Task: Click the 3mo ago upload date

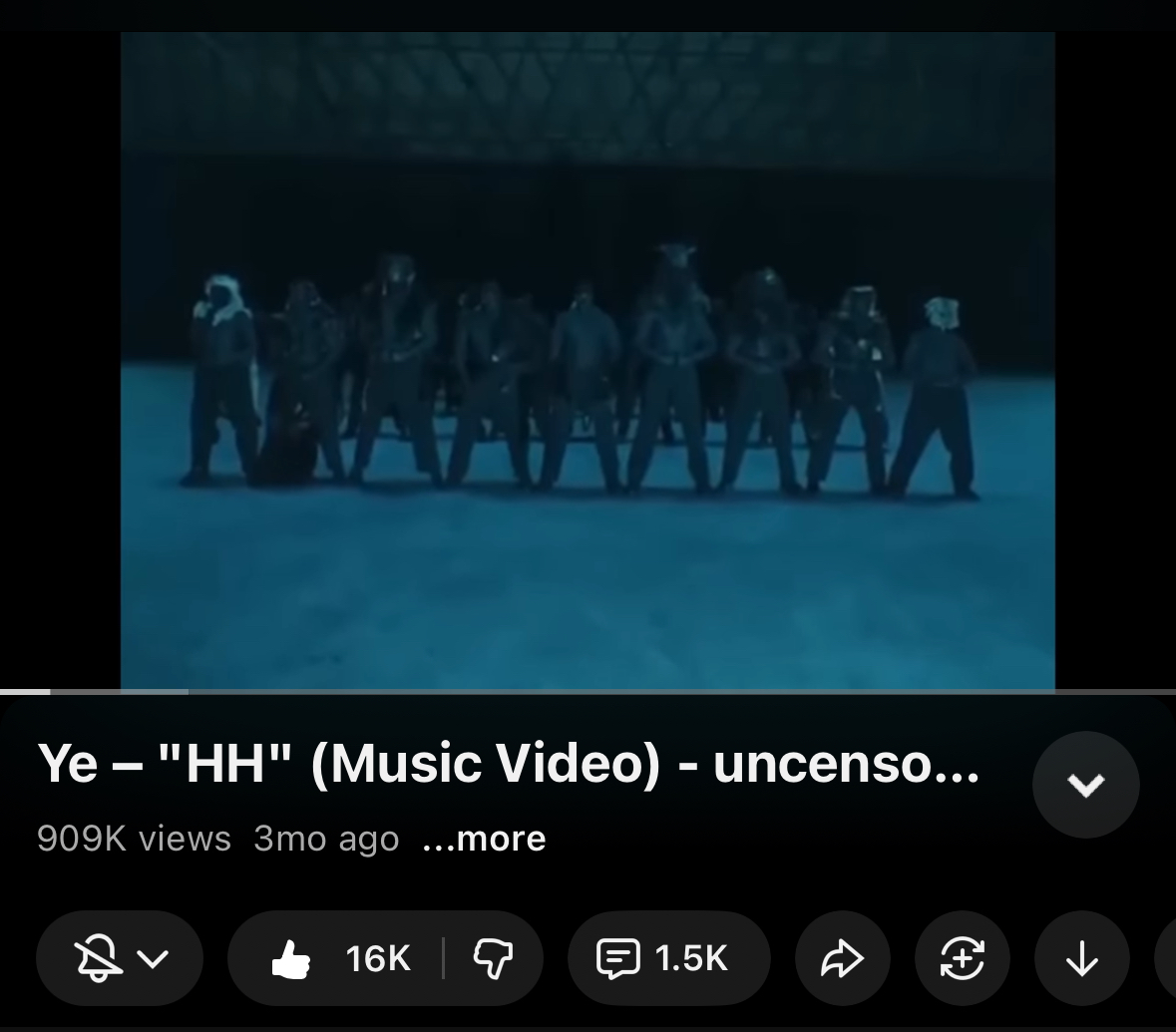Action: [x=326, y=839]
